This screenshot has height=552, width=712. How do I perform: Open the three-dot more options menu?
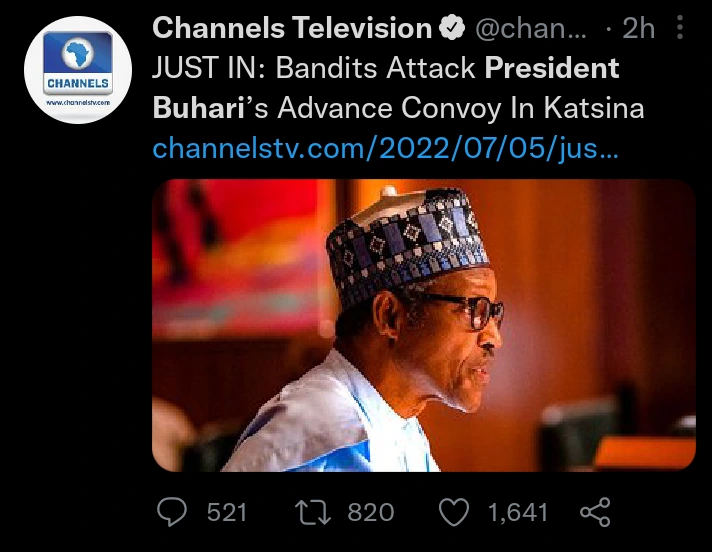click(680, 30)
